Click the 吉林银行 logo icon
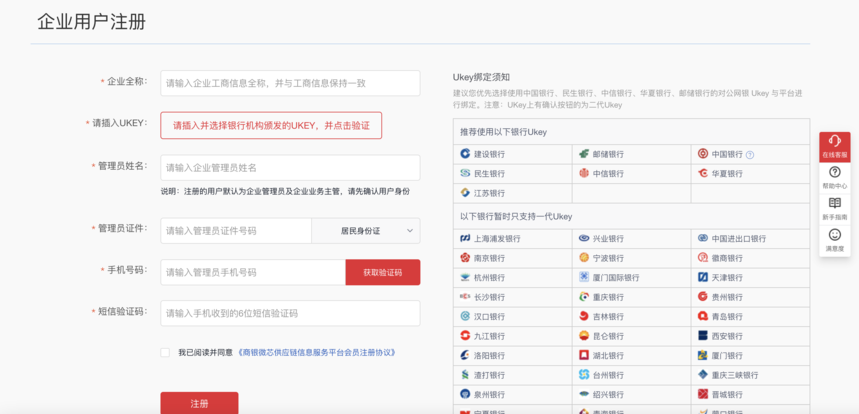The image size is (859, 414). [584, 316]
